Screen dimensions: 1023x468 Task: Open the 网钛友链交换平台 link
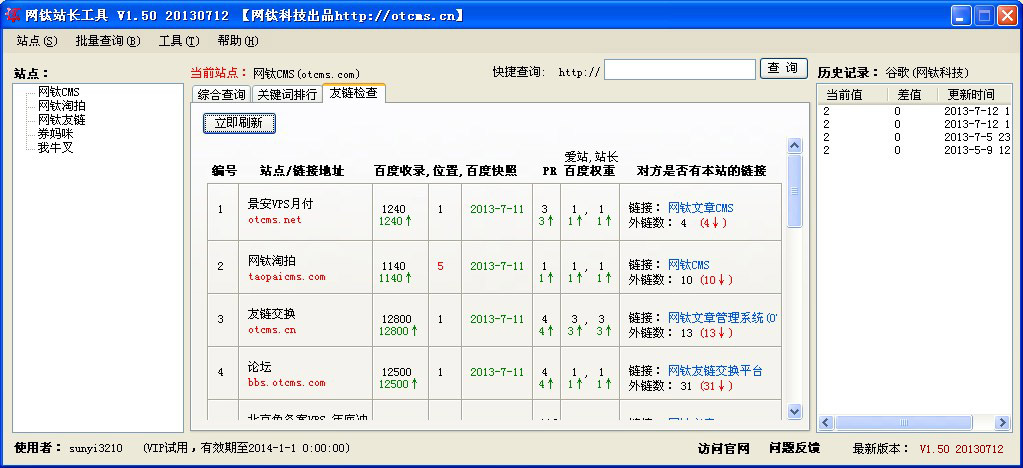coord(714,372)
